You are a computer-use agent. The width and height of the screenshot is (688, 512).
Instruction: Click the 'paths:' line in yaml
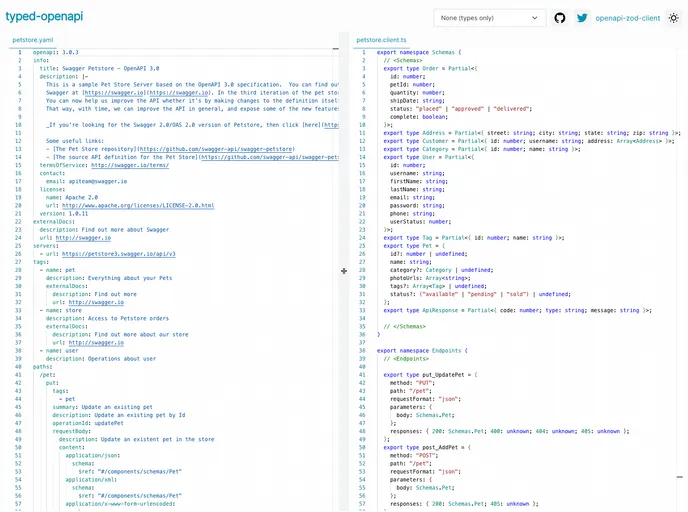click(43, 367)
